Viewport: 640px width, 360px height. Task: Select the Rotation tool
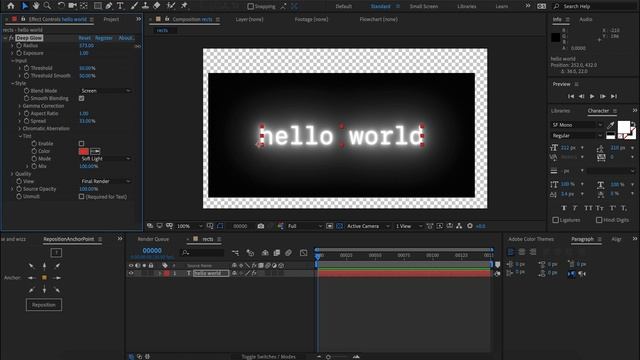pyautogui.click(x=61, y=6)
